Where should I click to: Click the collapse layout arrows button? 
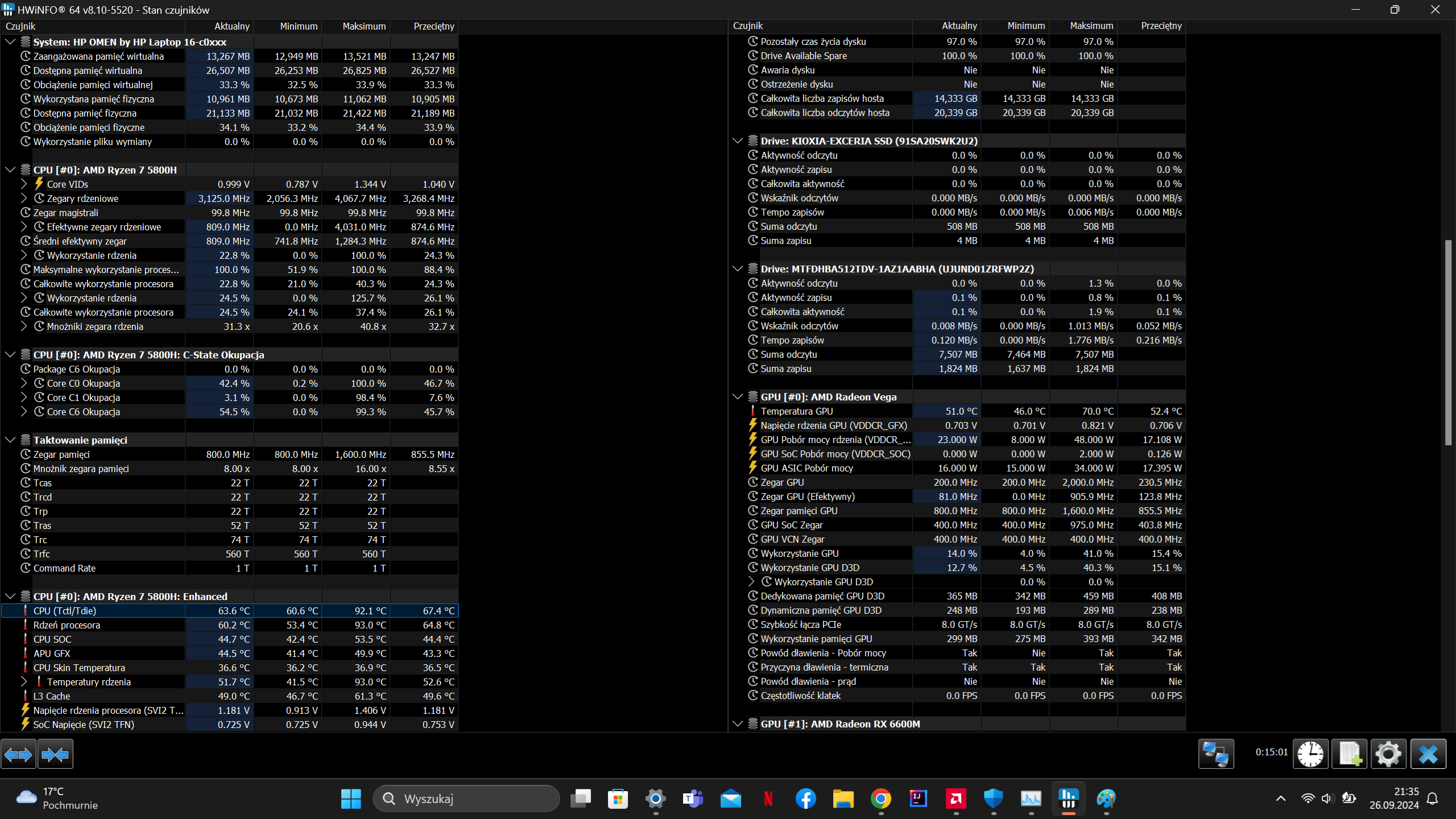coord(55,754)
